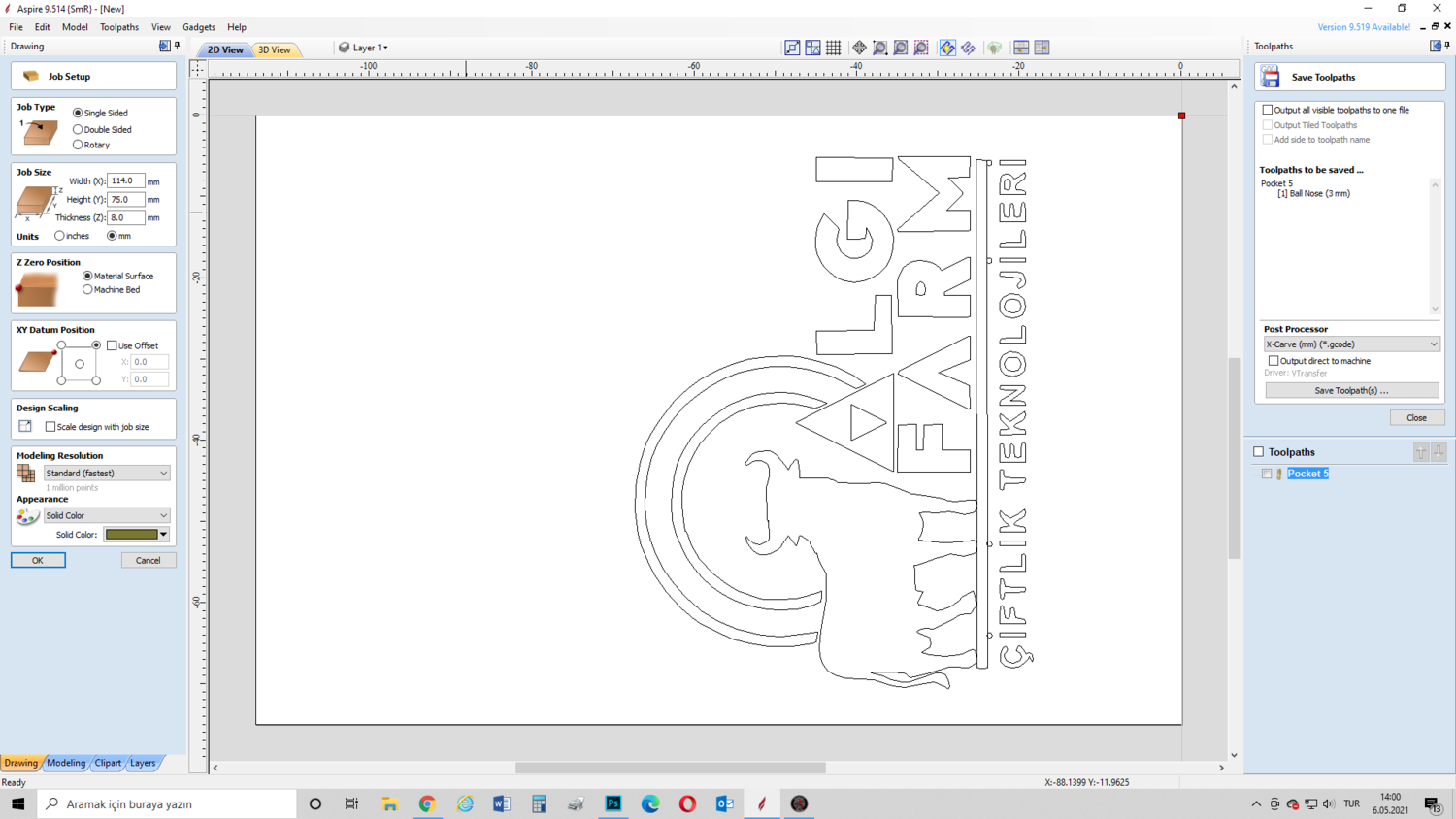Open the Layer 1 dropdown

(363, 48)
